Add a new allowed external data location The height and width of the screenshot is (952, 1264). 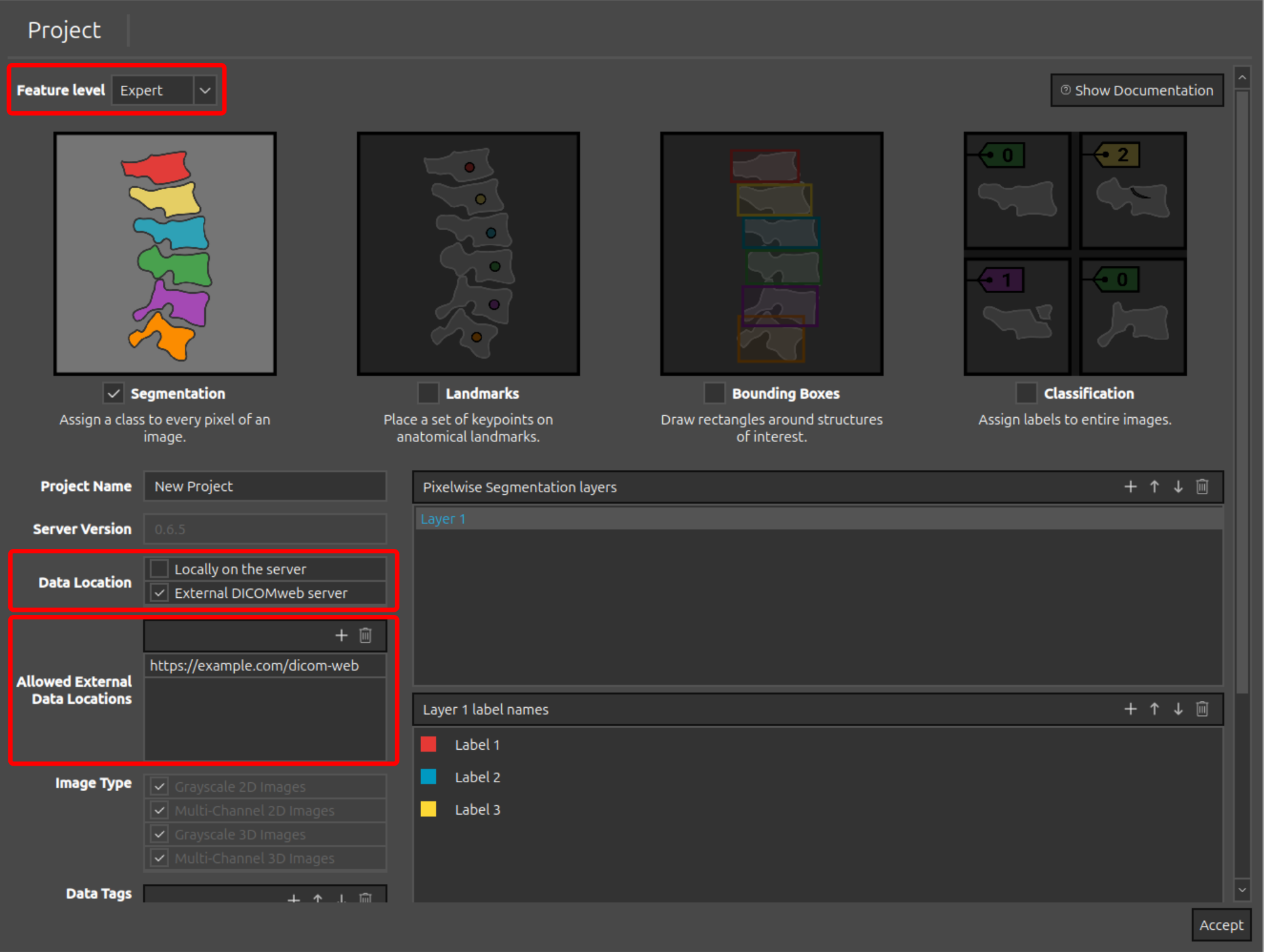(x=341, y=635)
